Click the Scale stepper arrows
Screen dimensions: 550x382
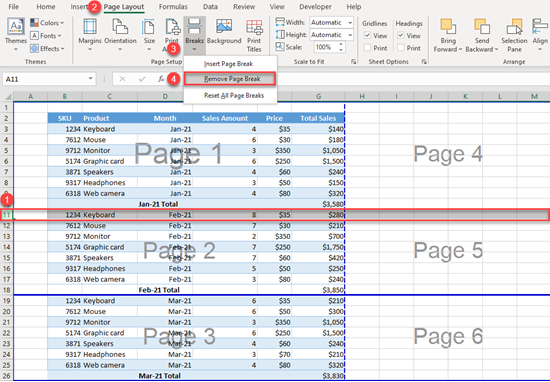[341, 47]
